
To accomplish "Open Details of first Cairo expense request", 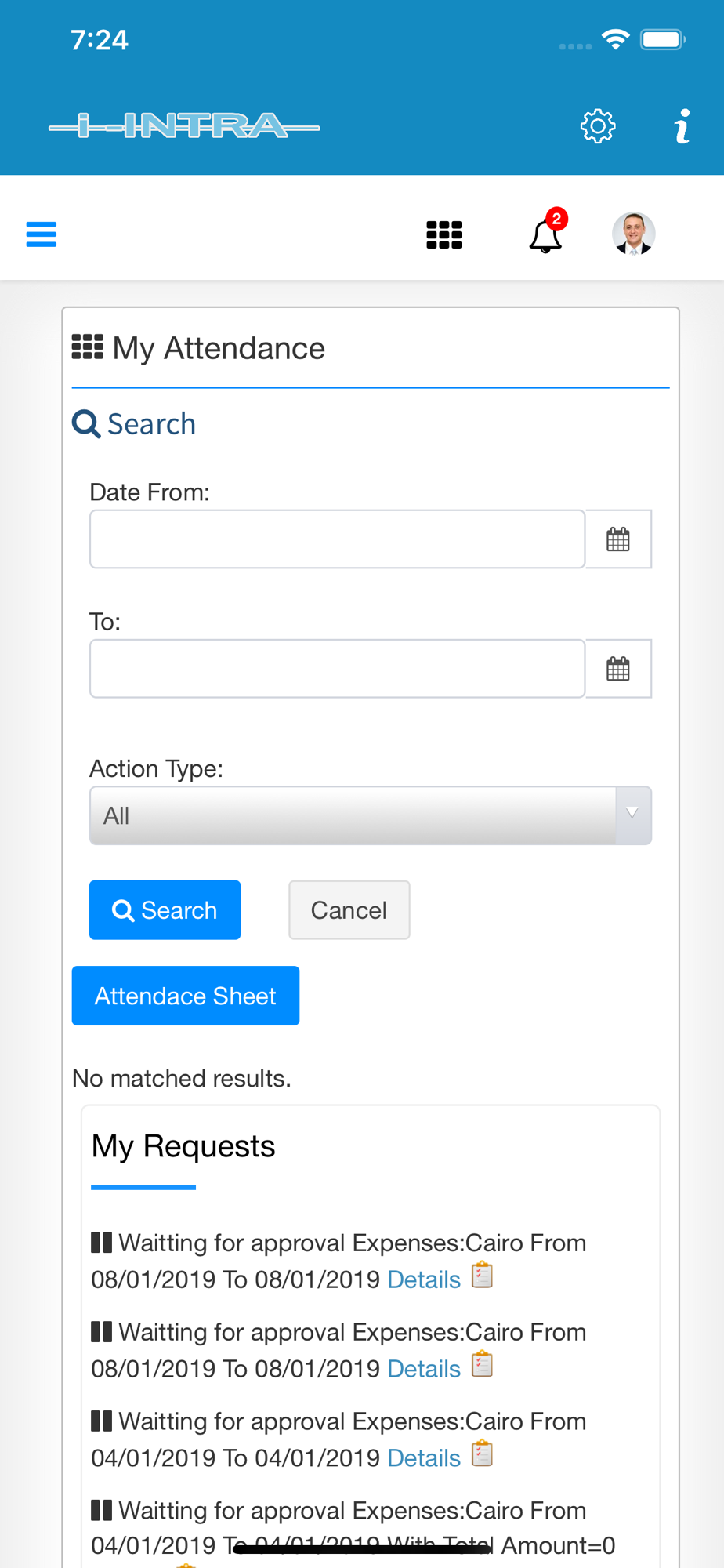I will click(424, 1279).
